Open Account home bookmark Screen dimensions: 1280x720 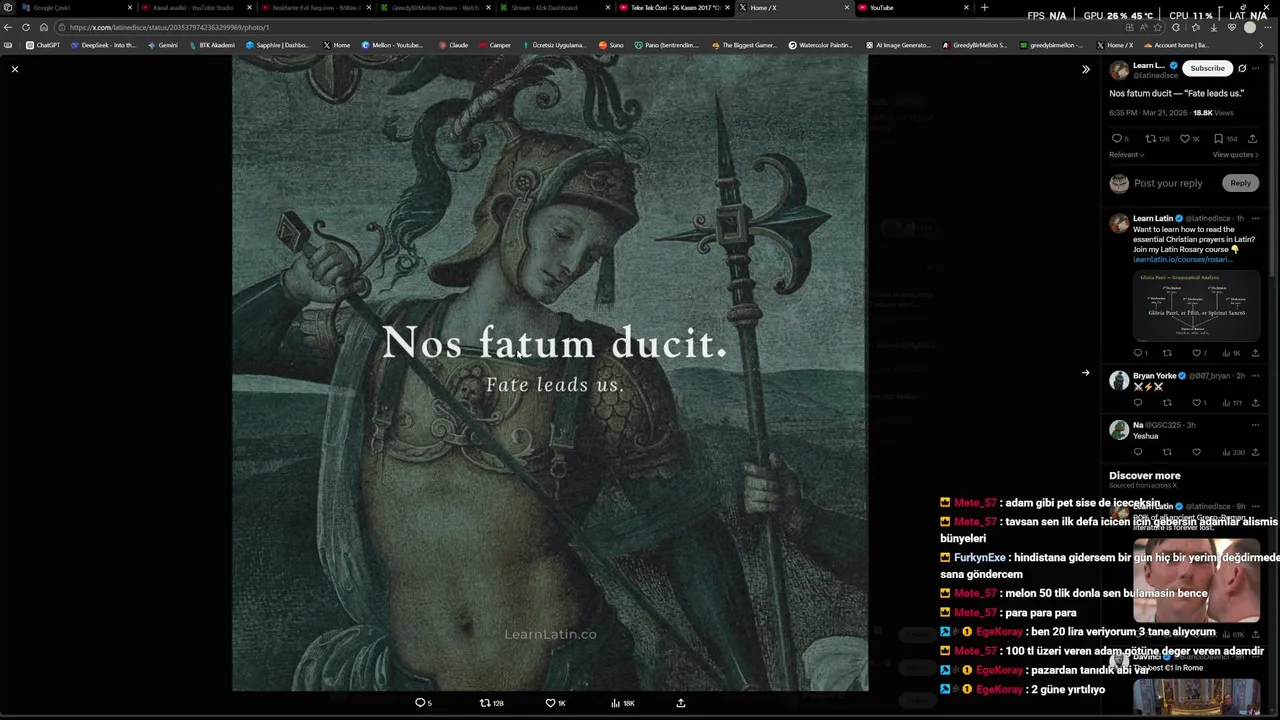pyautogui.click(x=1176, y=45)
